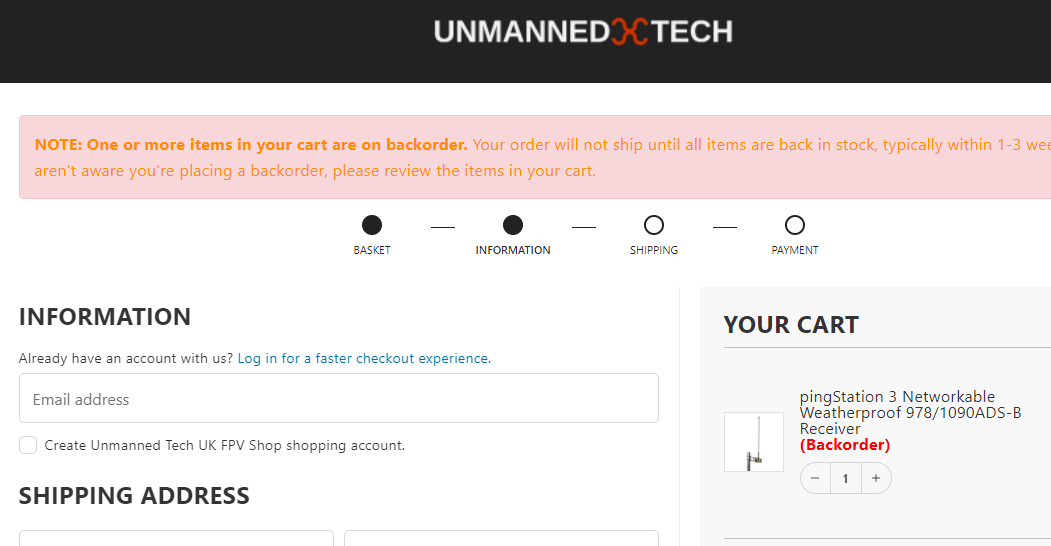Increase quantity with the plus button
This screenshot has height=546, width=1051.
(x=875, y=478)
